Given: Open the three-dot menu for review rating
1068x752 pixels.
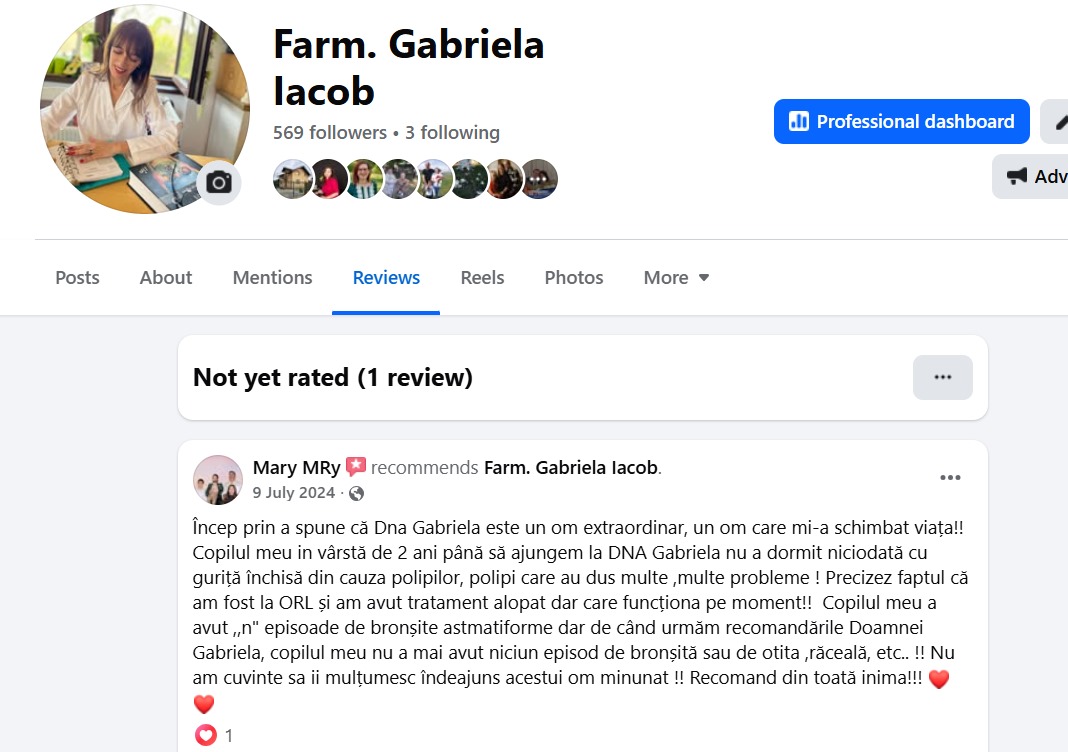Looking at the screenshot, I should tap(943, 377).
